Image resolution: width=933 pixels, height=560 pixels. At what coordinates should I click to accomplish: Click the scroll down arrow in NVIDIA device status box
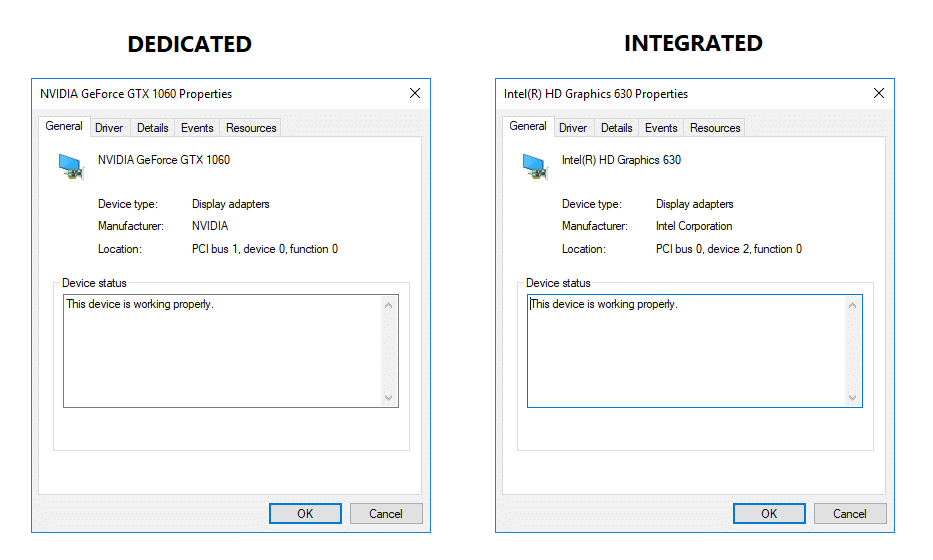click(389, 398)
